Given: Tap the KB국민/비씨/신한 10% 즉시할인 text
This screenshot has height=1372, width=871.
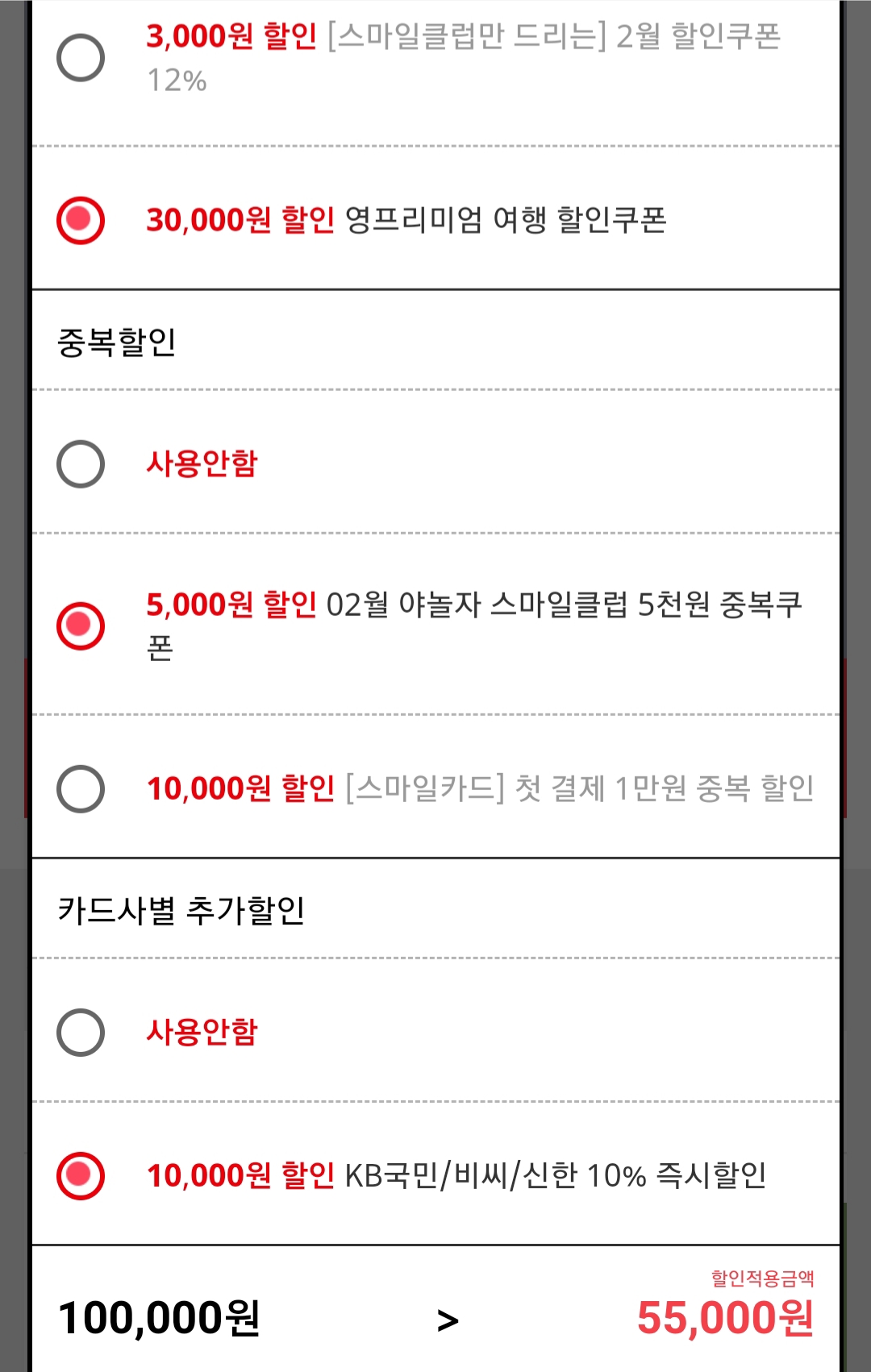Looking at the screenshot, I should pyautogui.click(x=555, y=1175).
